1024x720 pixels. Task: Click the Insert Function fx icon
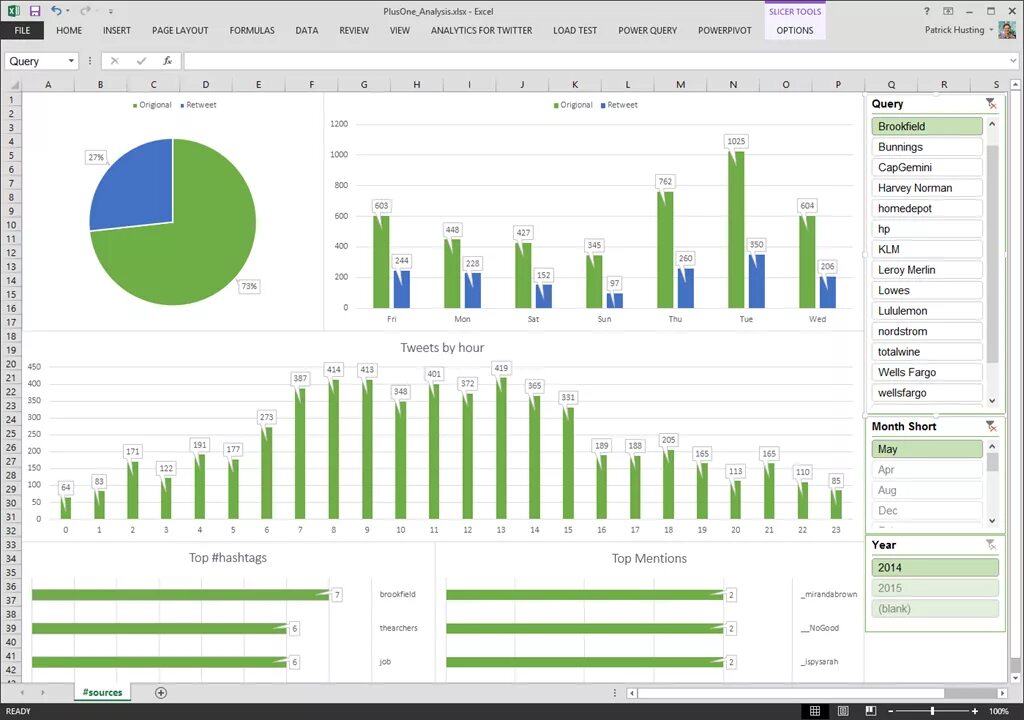coord(168,61)
